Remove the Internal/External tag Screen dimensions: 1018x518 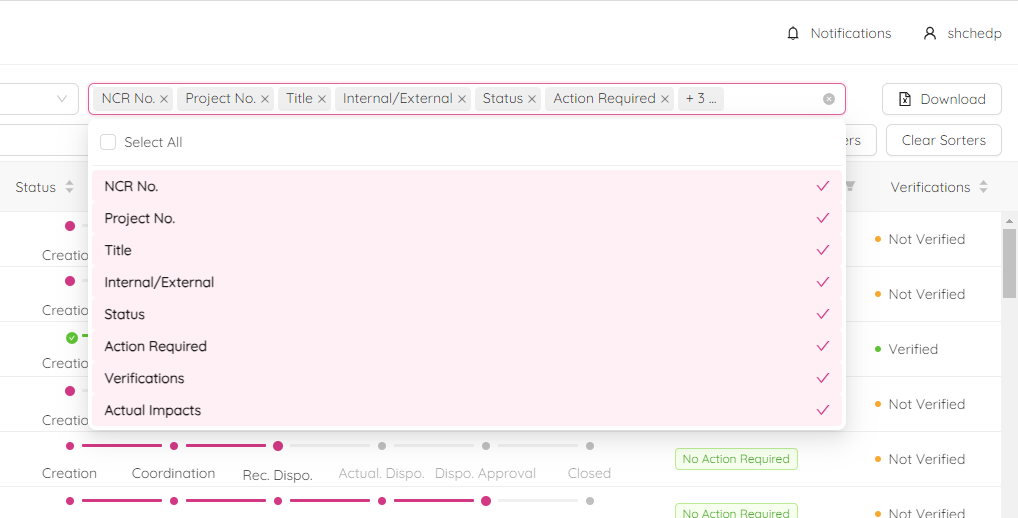pyautogui.click(x=462, y=99)
